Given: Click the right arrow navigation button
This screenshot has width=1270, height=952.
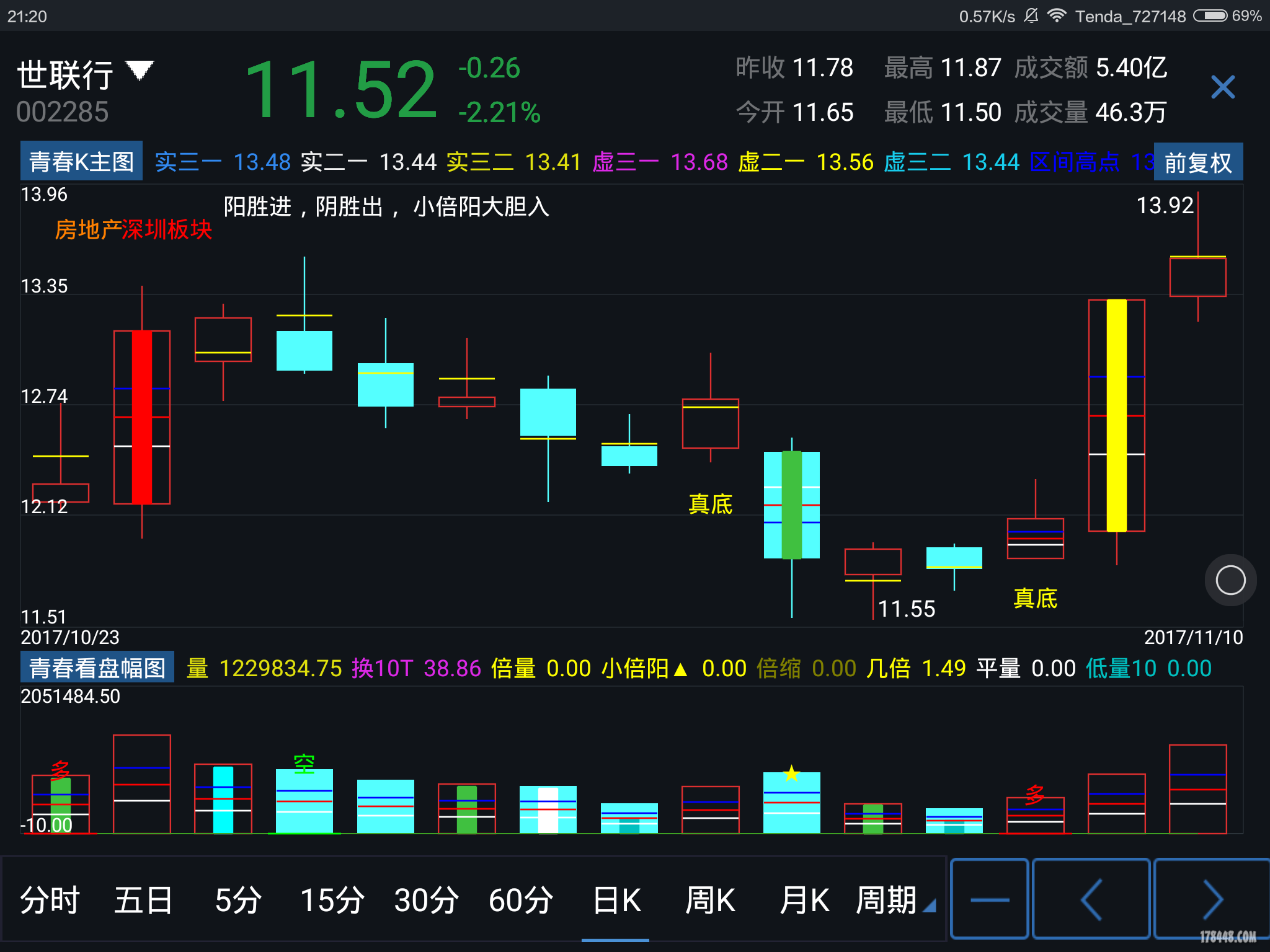Looking at the screenshot, I should click(x=1212, y=899).
